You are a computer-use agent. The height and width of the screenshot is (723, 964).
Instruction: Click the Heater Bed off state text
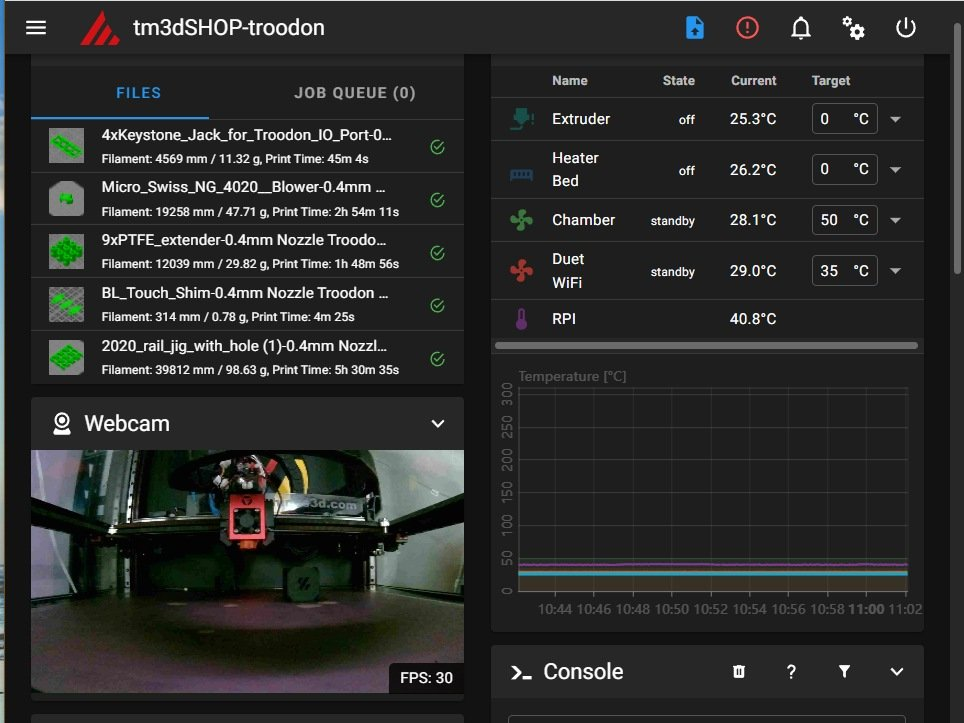click(687, 170)
